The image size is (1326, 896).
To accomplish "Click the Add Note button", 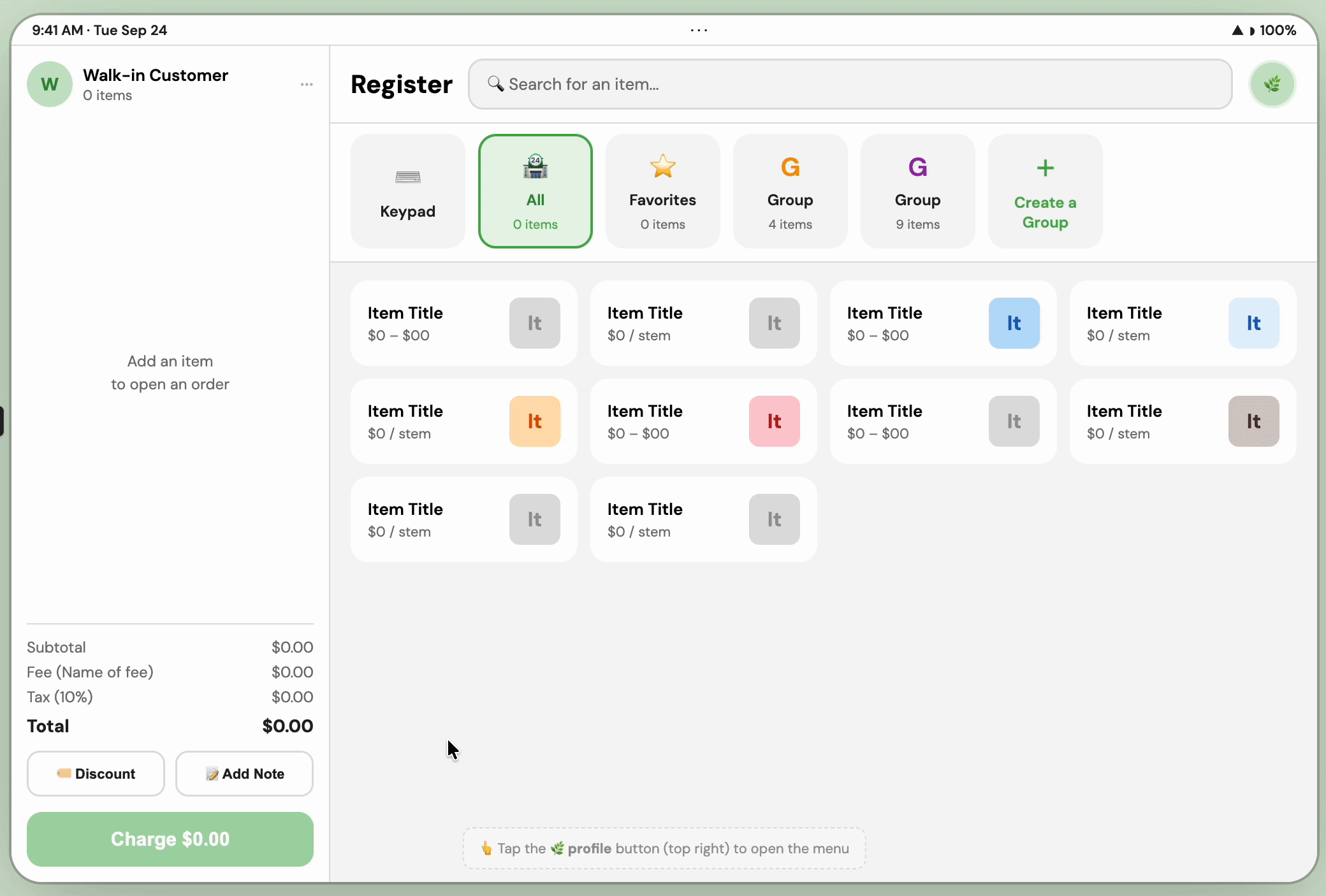I will pos(244,774).
